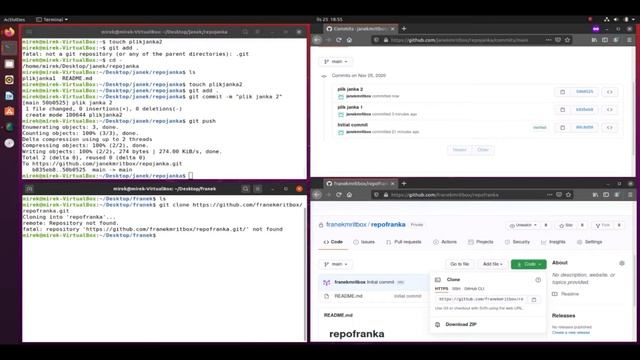The width and height of the screenshot is (640, 360).
Task: Open Activities in the top bar
Action: pyautogui.click(x=14, y=19)
